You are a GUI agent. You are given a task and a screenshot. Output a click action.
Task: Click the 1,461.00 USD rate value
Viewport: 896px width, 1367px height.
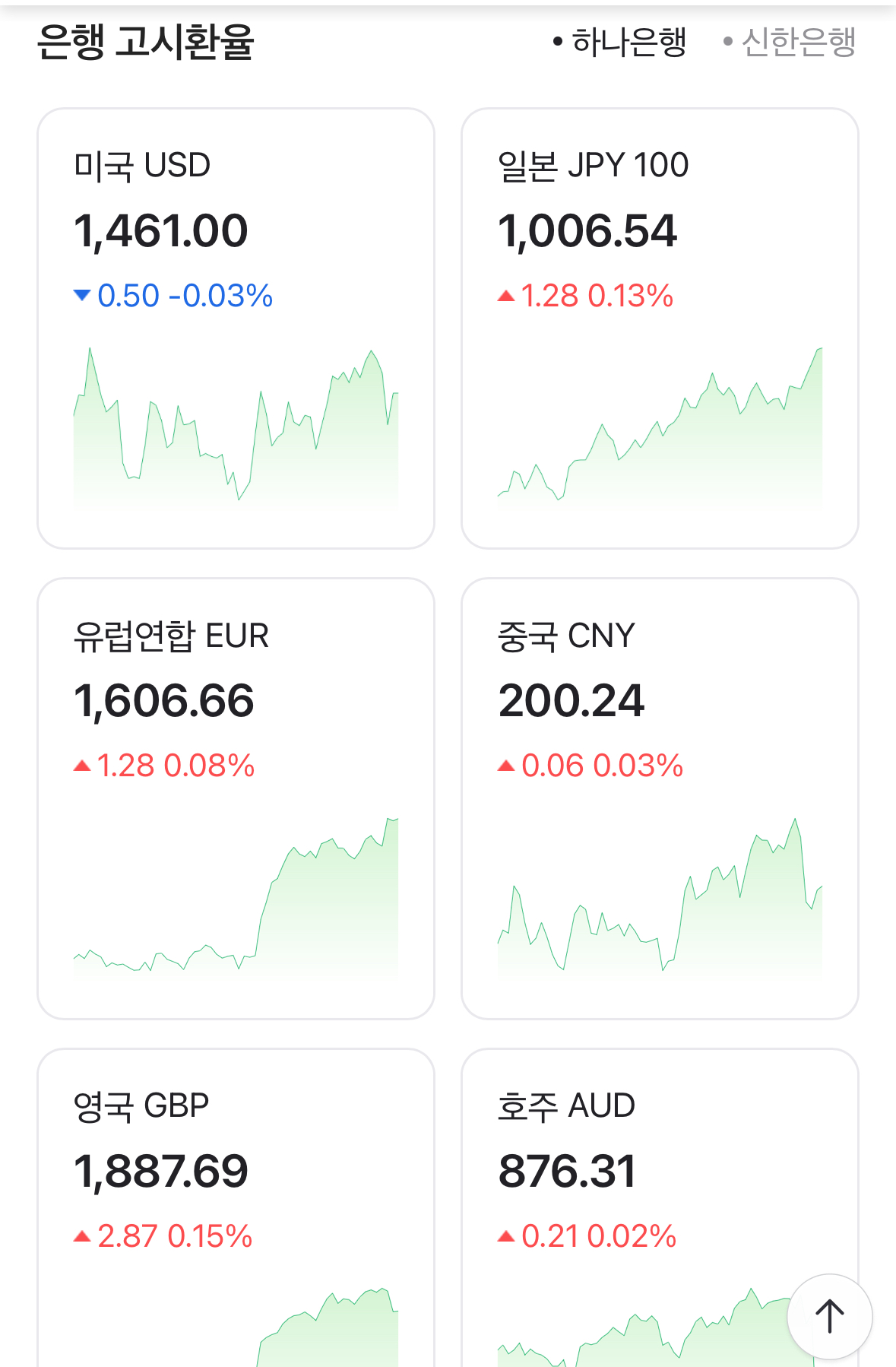pyautogui.click(x=161, y=231)
